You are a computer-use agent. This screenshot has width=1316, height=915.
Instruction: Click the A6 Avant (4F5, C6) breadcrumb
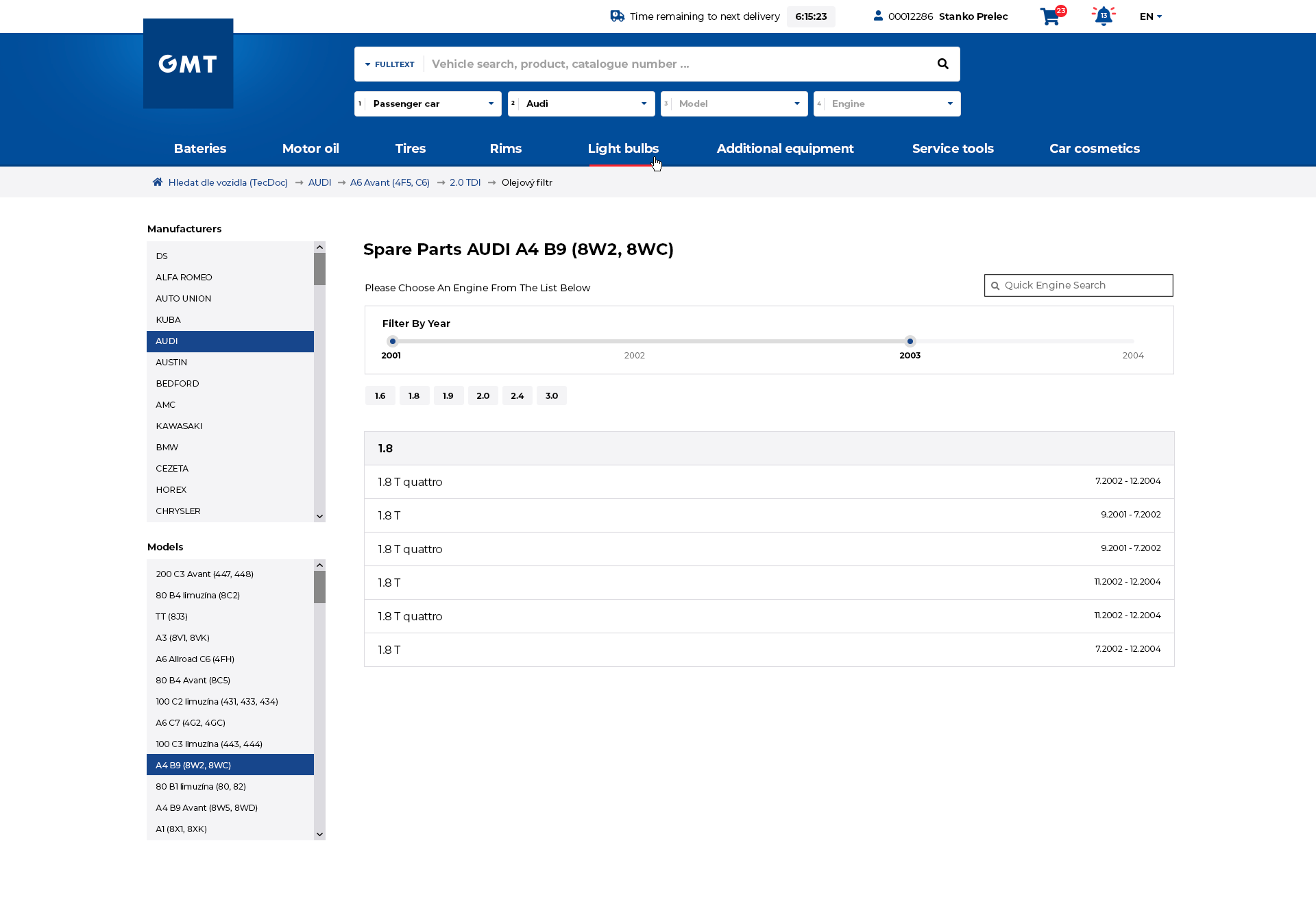tap(390, 182)
